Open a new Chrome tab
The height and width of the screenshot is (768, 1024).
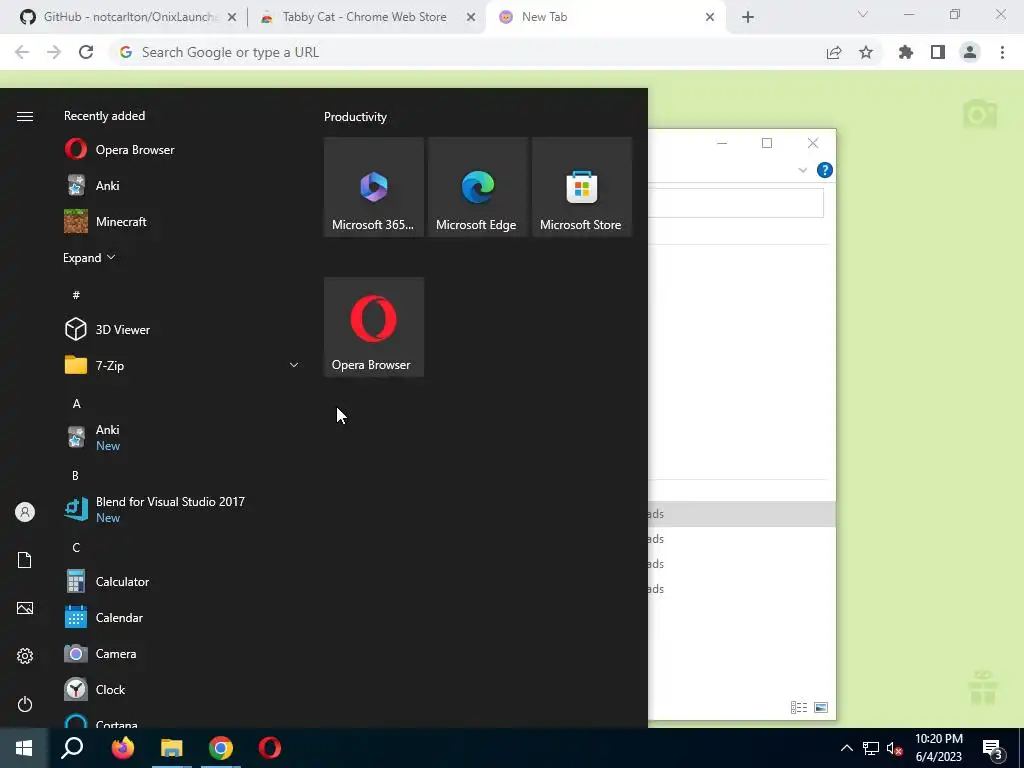[x=748, y=17]
